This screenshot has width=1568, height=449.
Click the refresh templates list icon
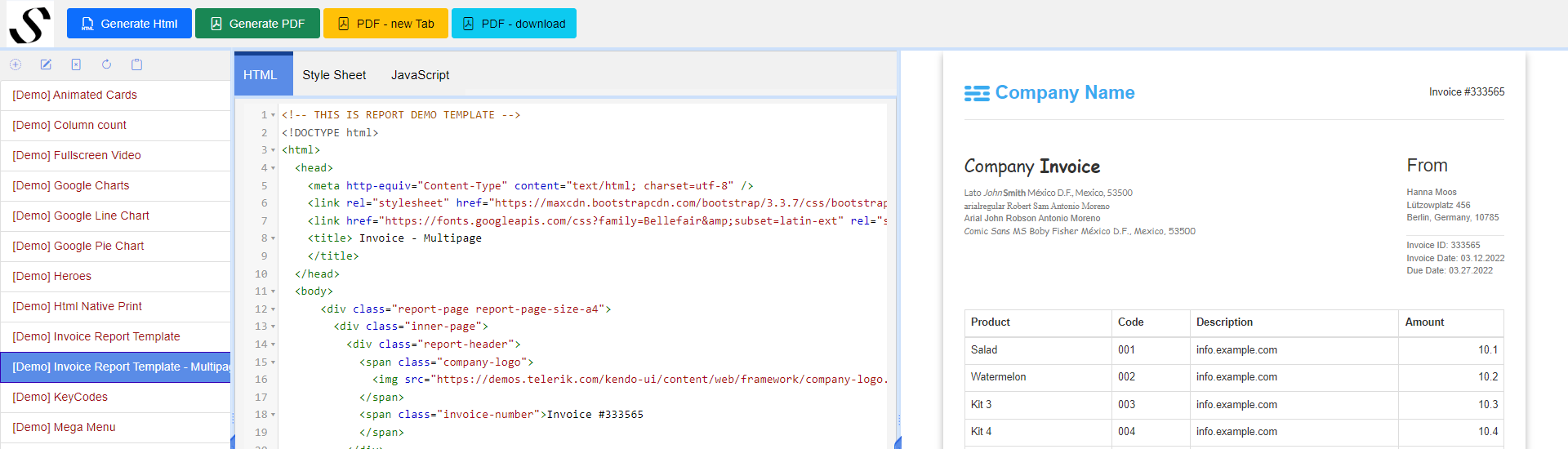106,64
